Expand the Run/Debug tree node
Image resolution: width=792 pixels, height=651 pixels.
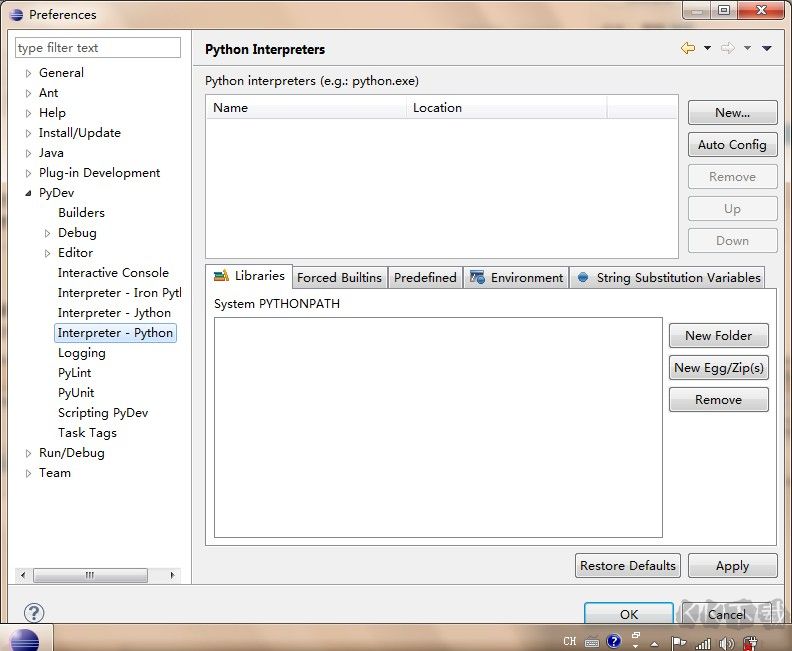(28, 453)
